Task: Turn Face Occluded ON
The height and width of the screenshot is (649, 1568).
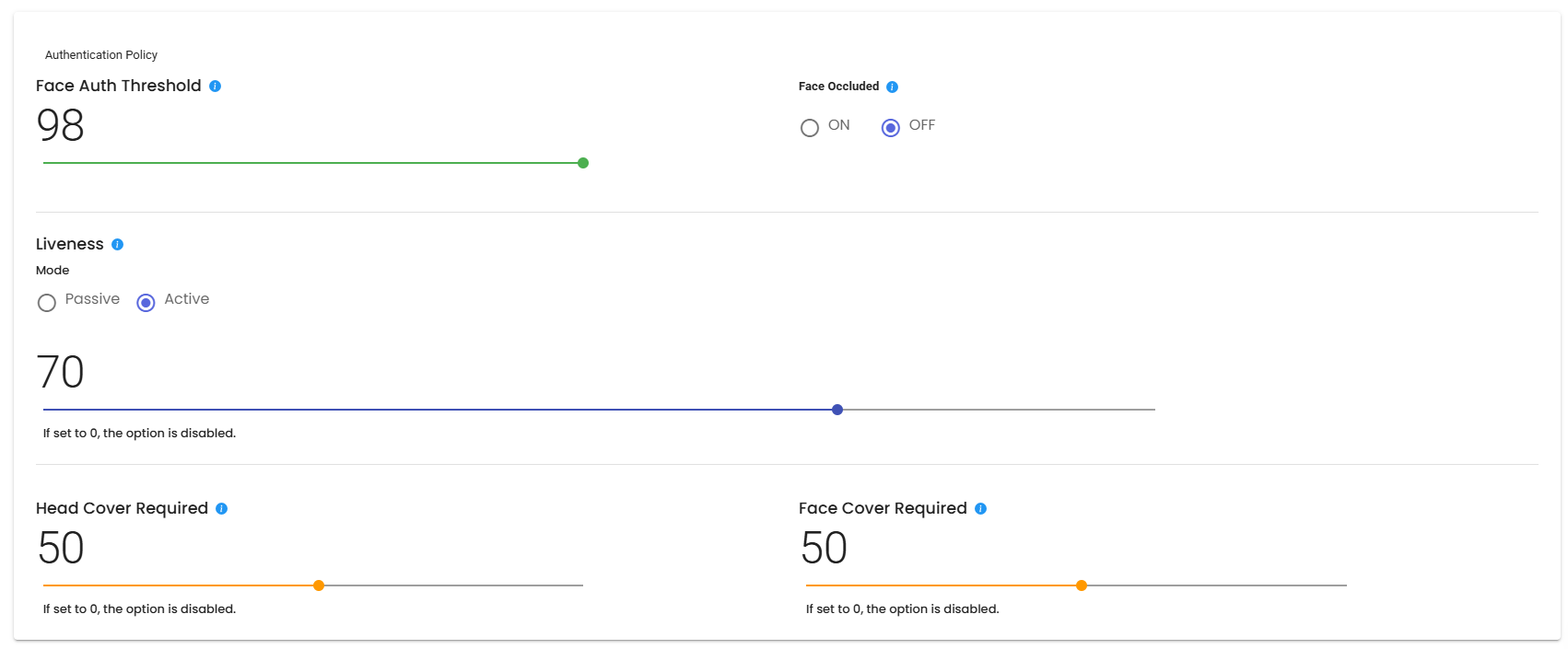Action: 810,128
